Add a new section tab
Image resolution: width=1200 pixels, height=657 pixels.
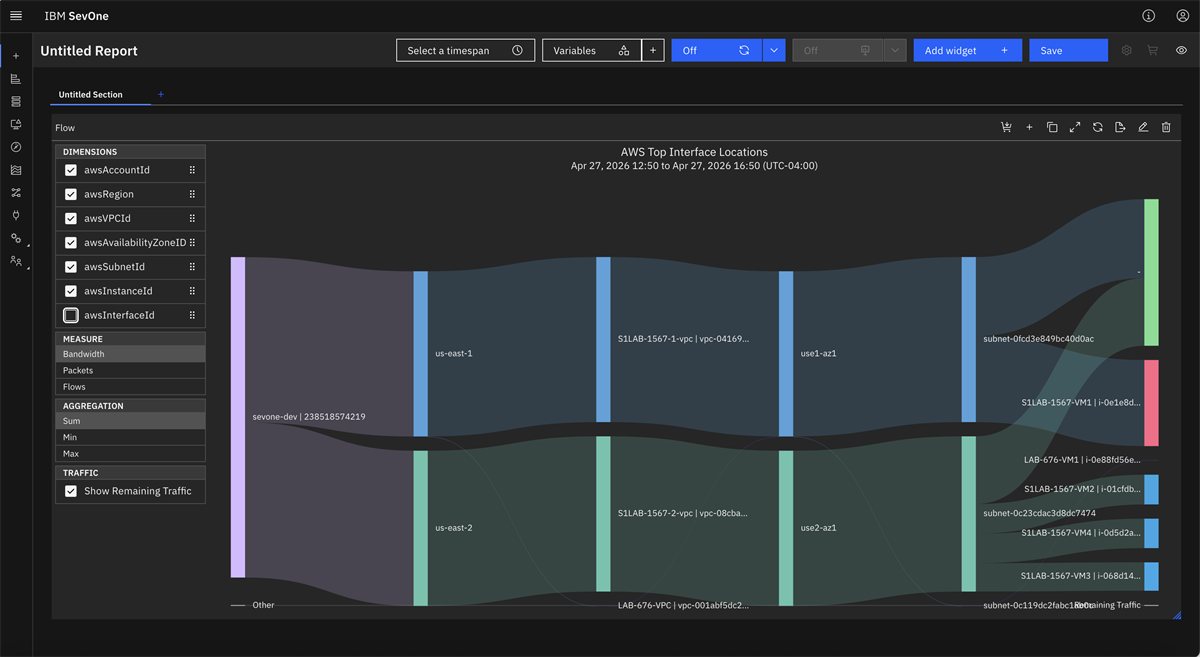tap(161, 95)
